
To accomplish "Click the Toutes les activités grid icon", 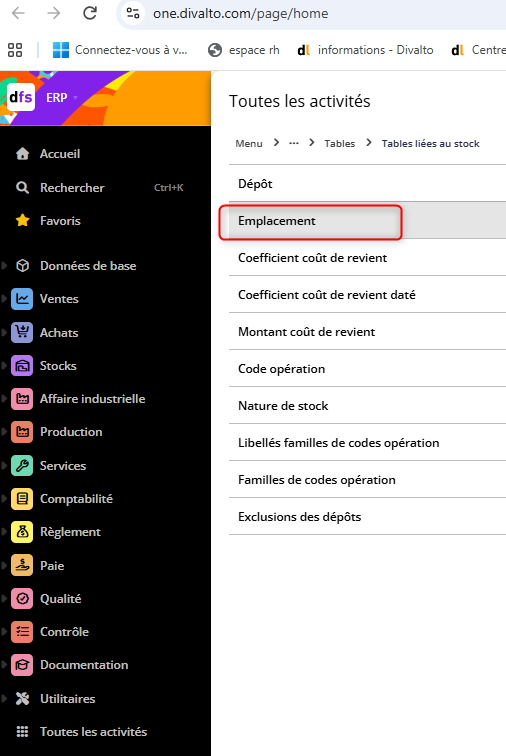I will (x=22, y=732).
